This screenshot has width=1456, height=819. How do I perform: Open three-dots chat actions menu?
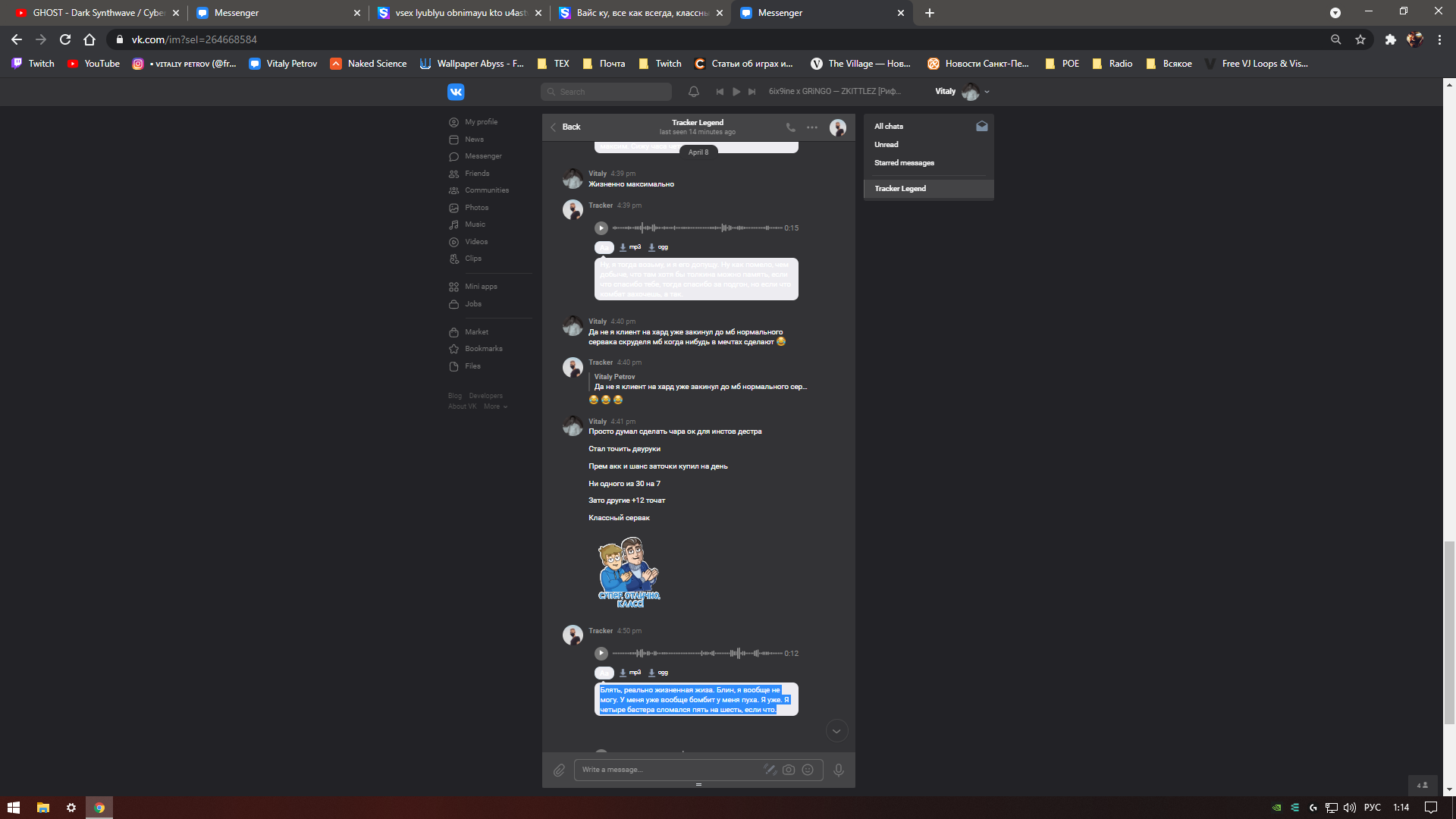click(812, 127)
